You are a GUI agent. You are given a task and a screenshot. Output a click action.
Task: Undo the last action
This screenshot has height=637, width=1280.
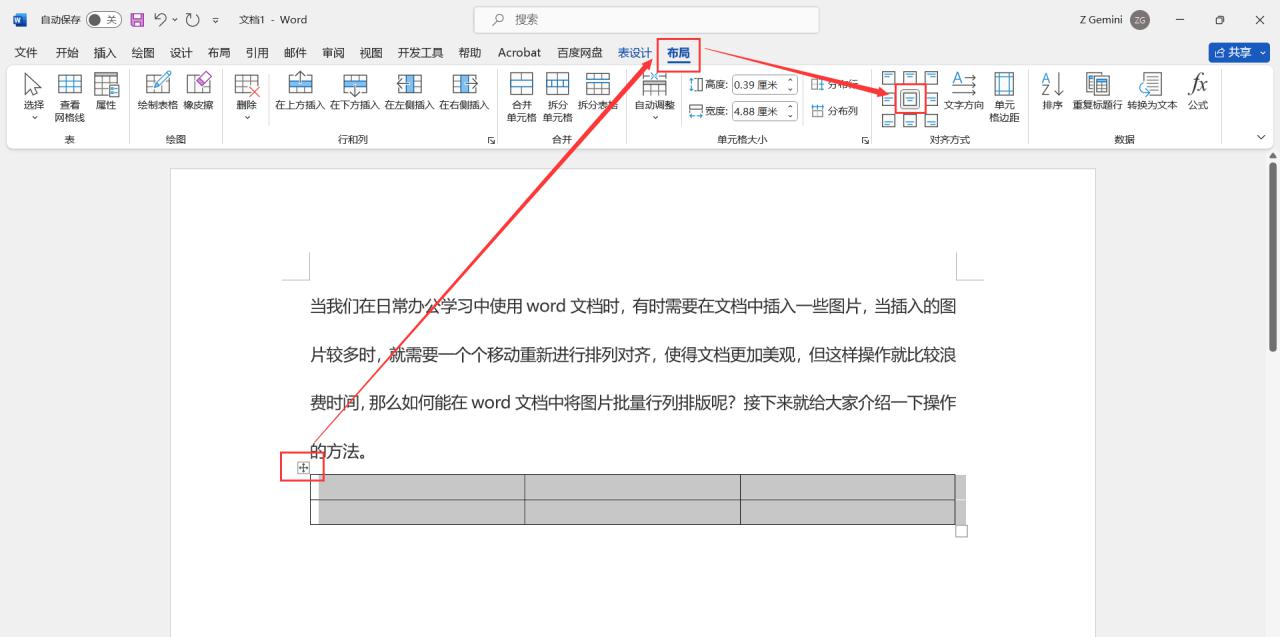coord(160,19)
